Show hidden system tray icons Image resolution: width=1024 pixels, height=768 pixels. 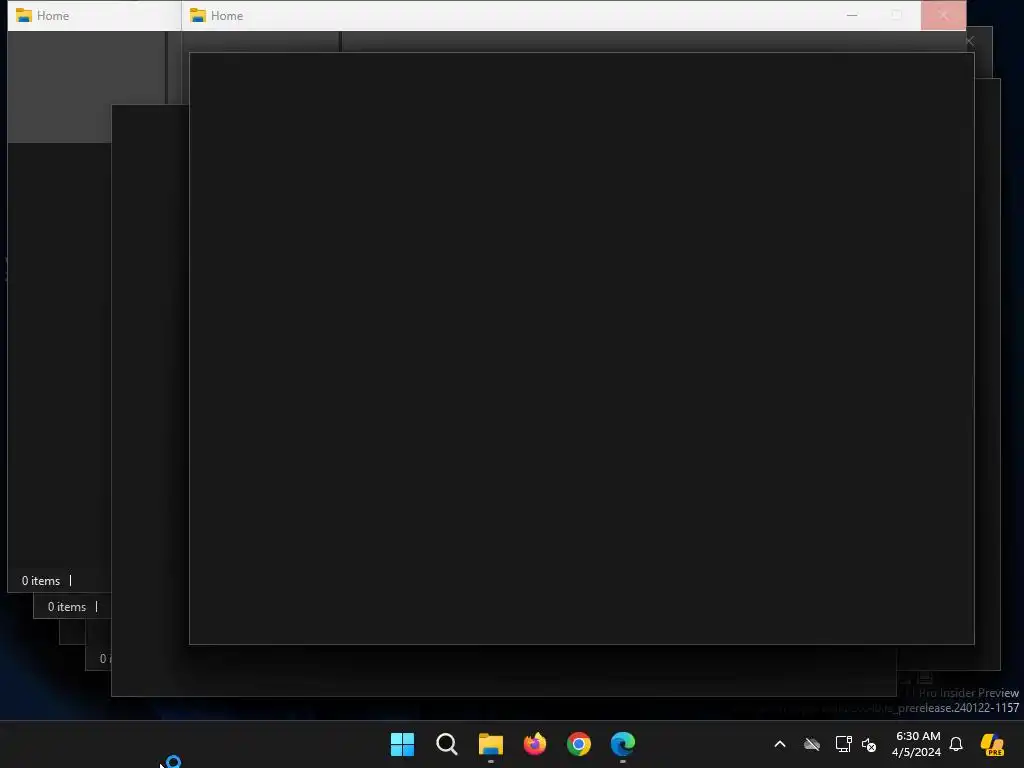780,744
